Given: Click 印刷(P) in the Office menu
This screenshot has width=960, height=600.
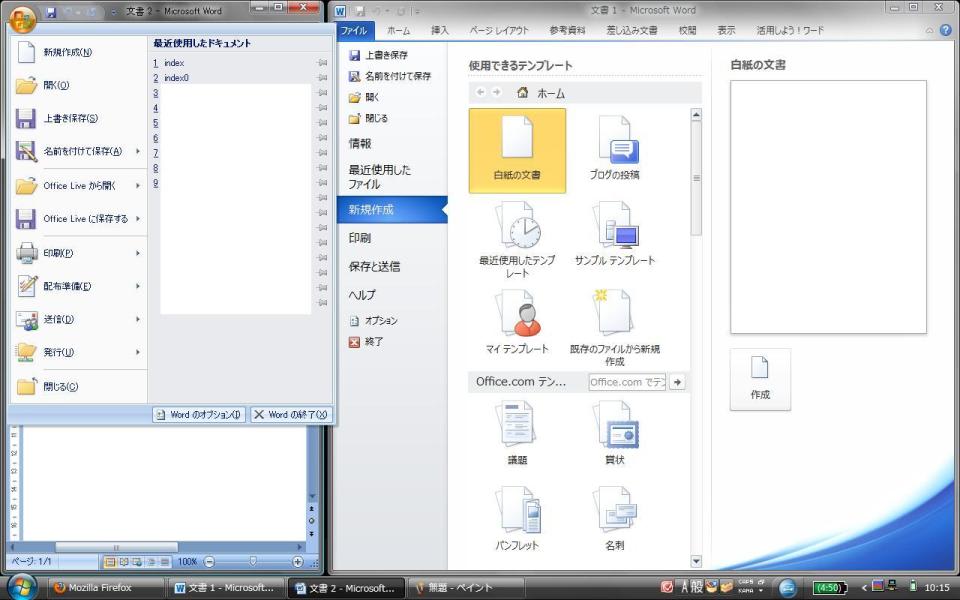Looking at the screenshot, I should (79, 253).
